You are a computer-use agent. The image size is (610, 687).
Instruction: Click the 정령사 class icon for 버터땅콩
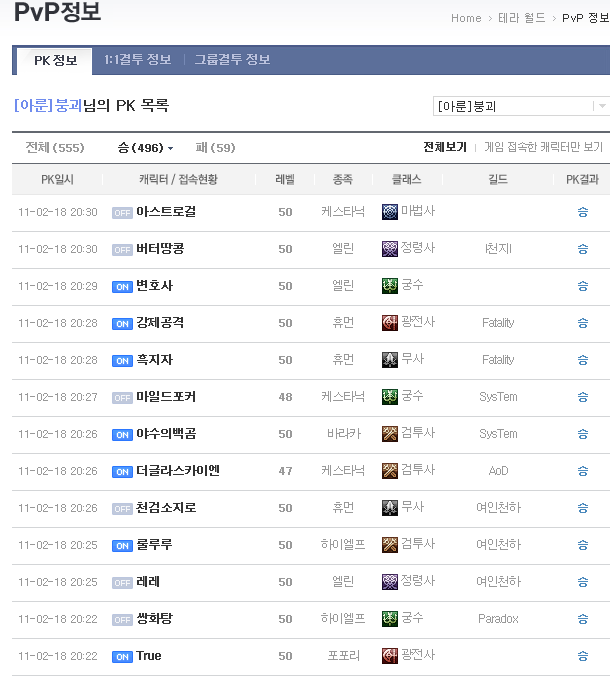[x=390, y=248]
